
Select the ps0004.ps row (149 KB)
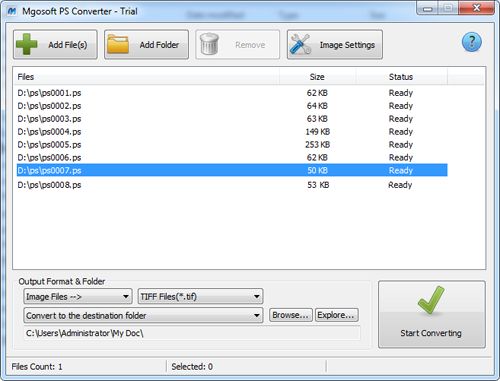point(232,132)
